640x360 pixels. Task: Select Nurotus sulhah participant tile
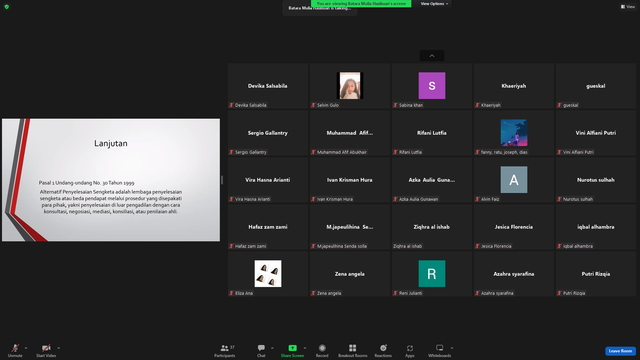pyautogui.click(x=596, y=180)
